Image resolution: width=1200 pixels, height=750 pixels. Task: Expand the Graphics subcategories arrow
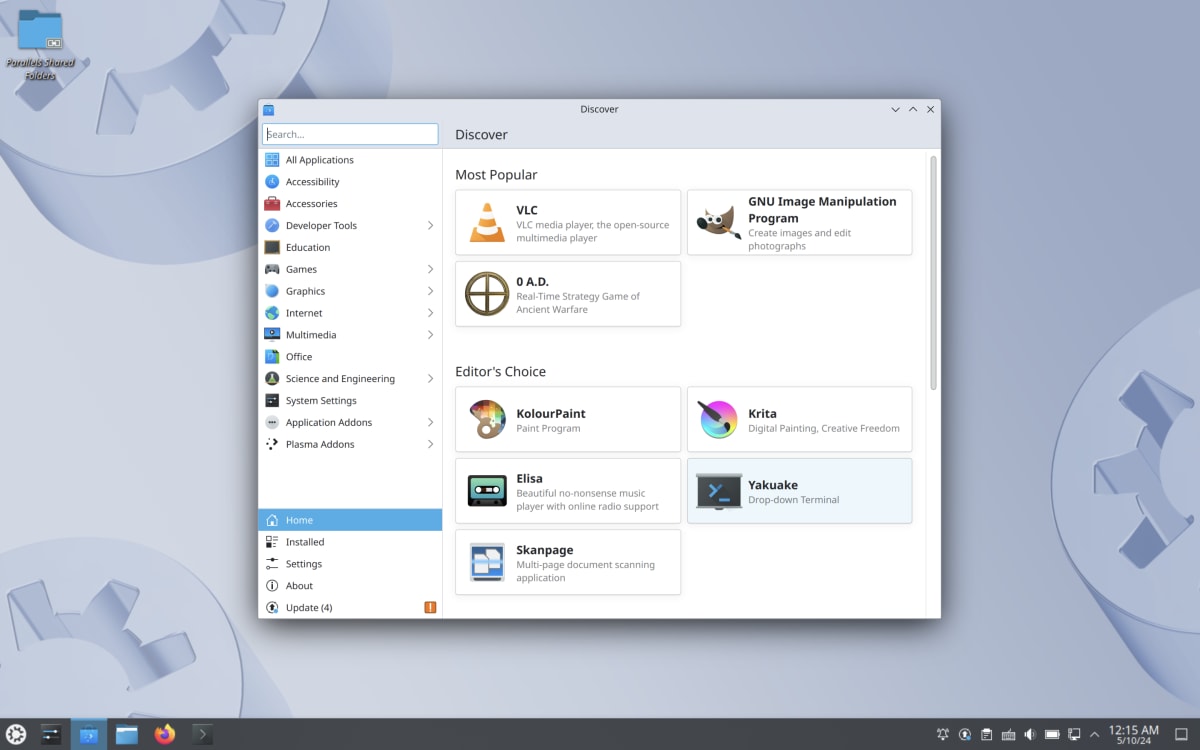click(430, 291)
